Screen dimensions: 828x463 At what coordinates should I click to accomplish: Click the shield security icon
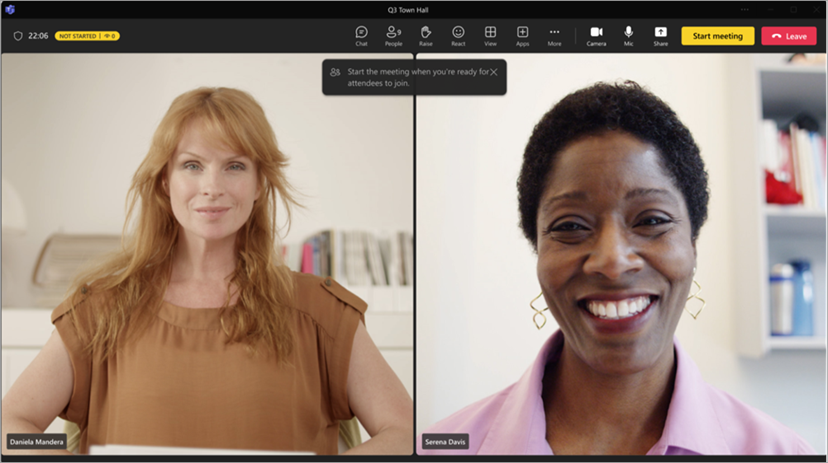18,36
